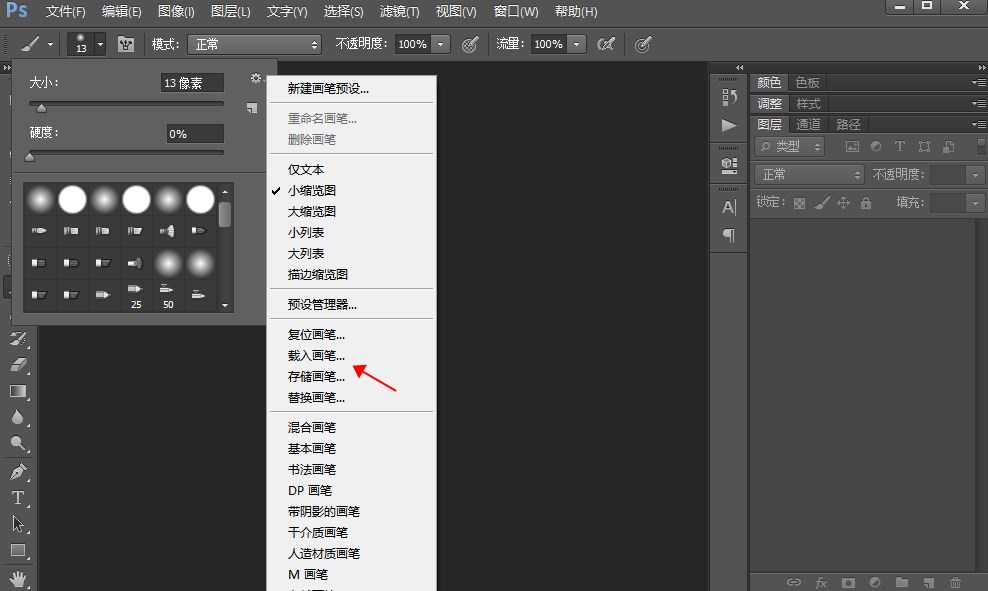Toggle lock image pixels brush icon

[x=822, y=203]
